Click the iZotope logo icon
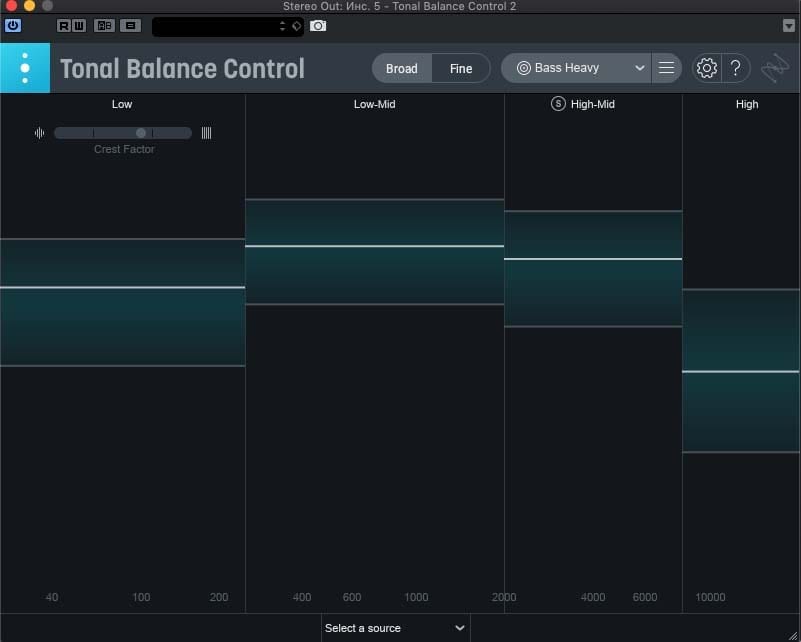801x642 pixels. [x=775, y=68]
